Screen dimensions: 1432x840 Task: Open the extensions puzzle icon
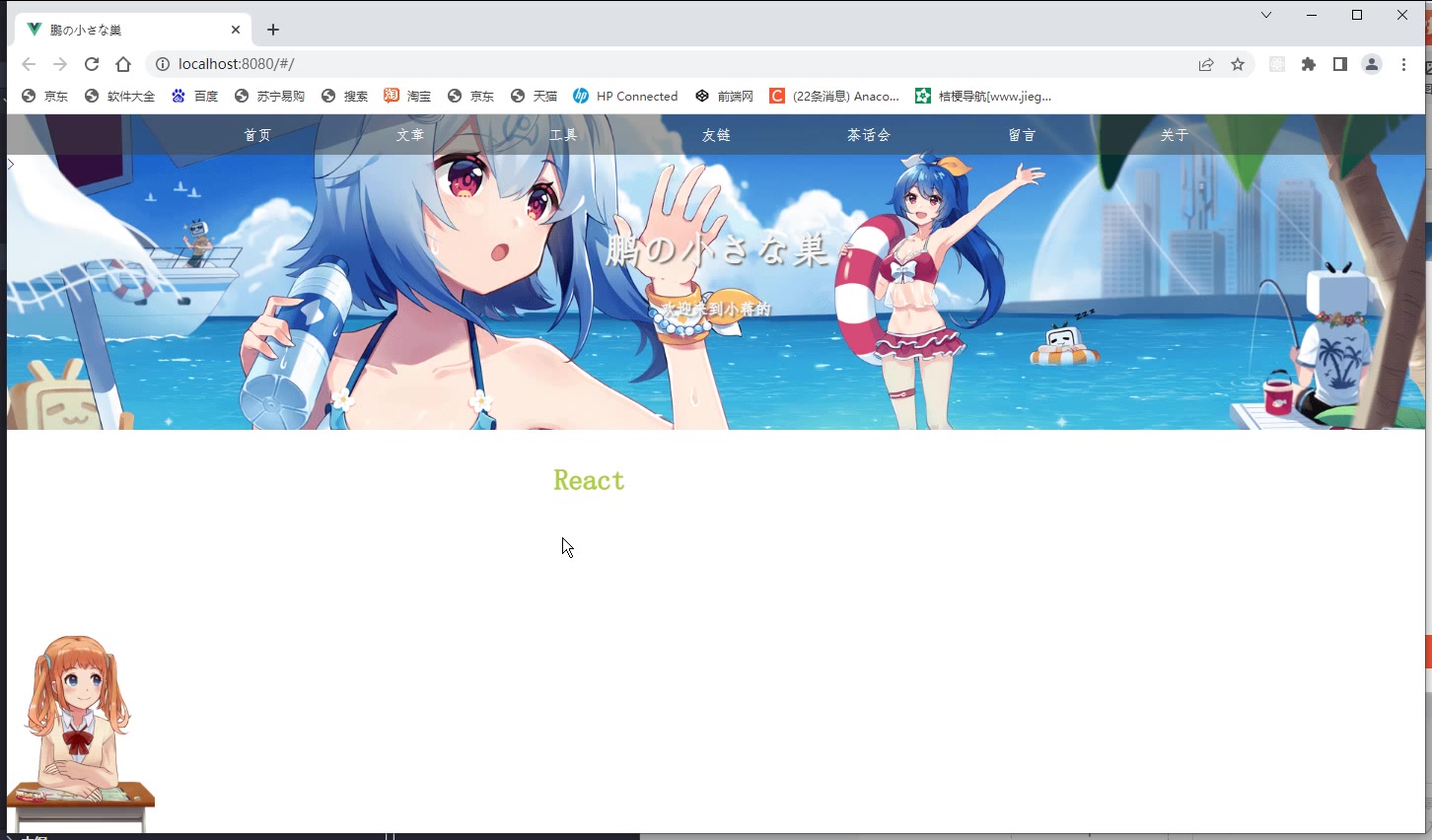[x=1309, y=64]
